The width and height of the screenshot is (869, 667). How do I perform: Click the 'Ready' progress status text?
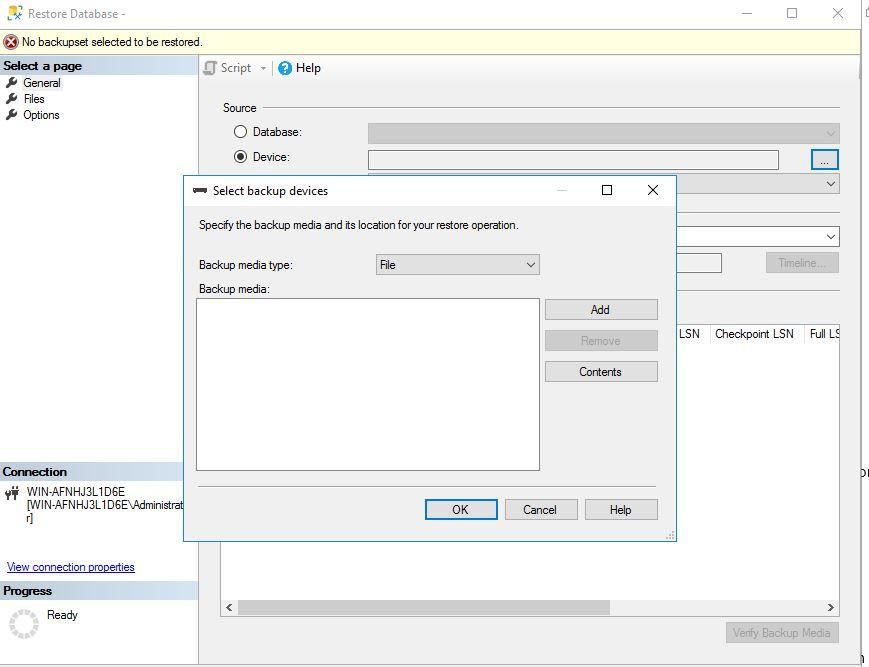point(62,615)
